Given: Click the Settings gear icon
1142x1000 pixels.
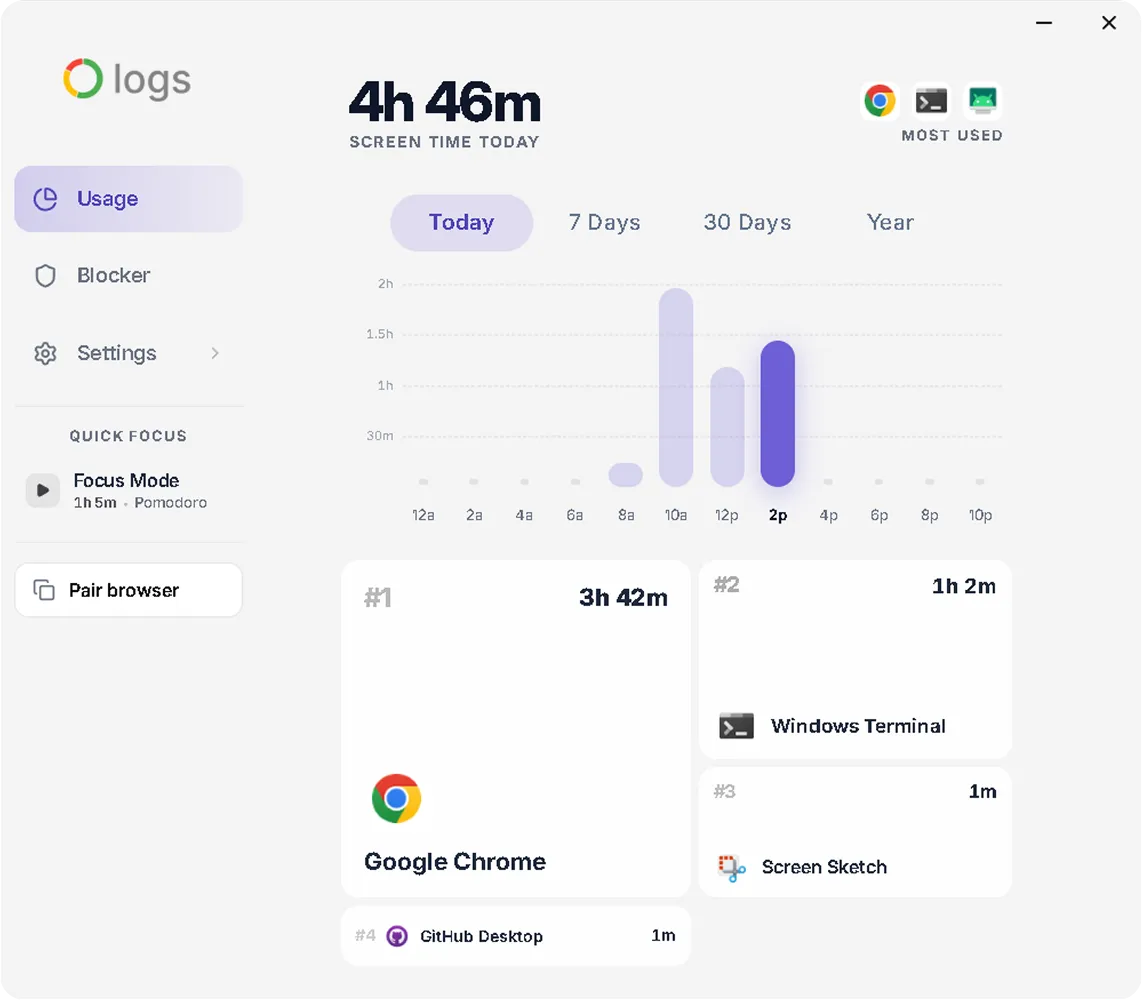Looking at the screenshot, I should [x=45, y=353].
